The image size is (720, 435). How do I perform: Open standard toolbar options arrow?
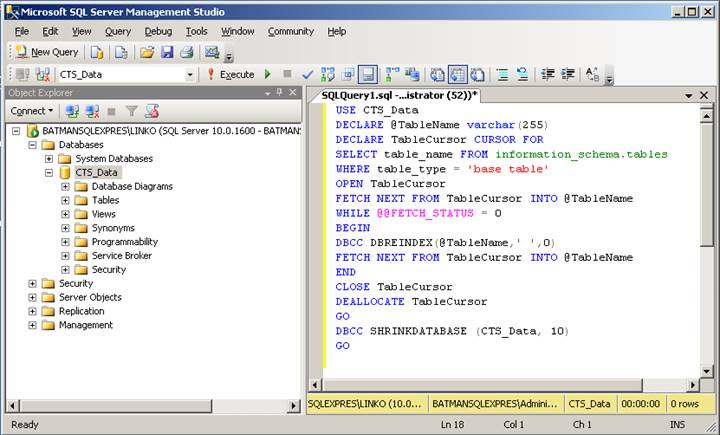tap(229, 57)
